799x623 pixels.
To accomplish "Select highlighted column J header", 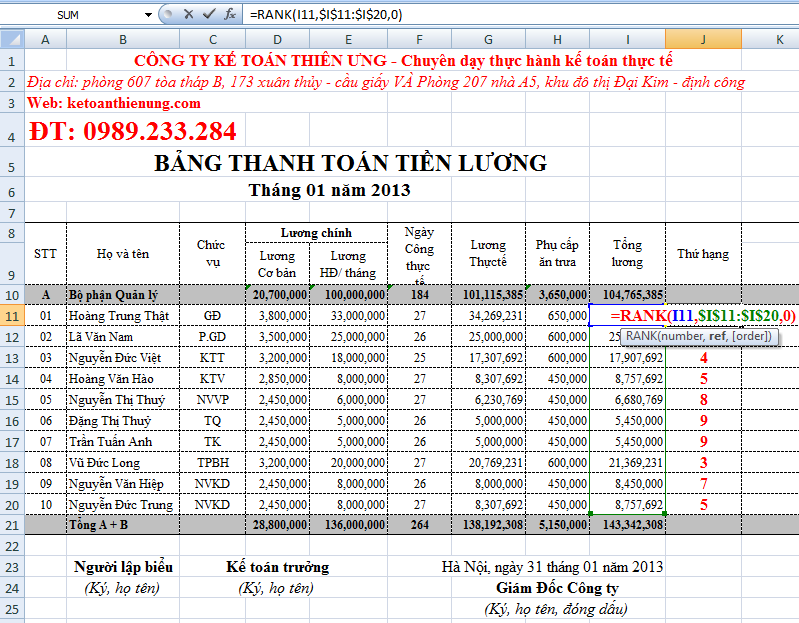I will click(703, 39).
